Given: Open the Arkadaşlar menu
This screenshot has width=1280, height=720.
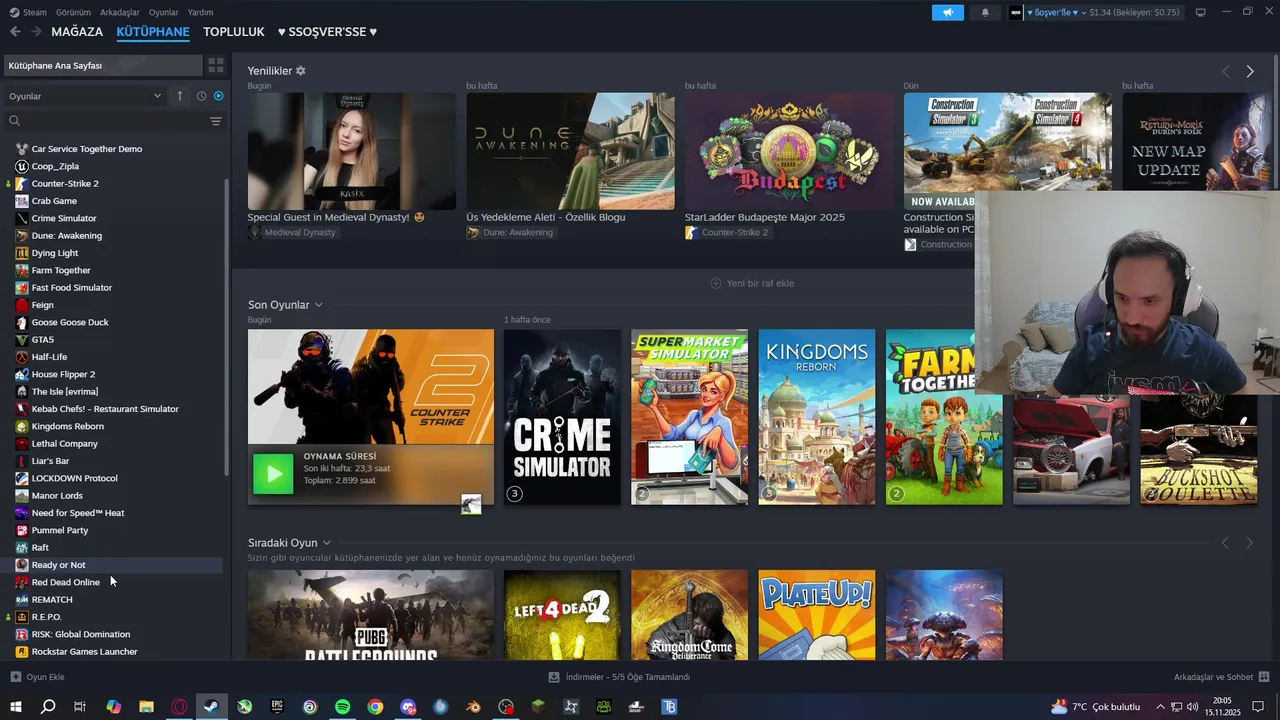Looking at the screenshot, I should pyautogui.click(x=120, y=12).
